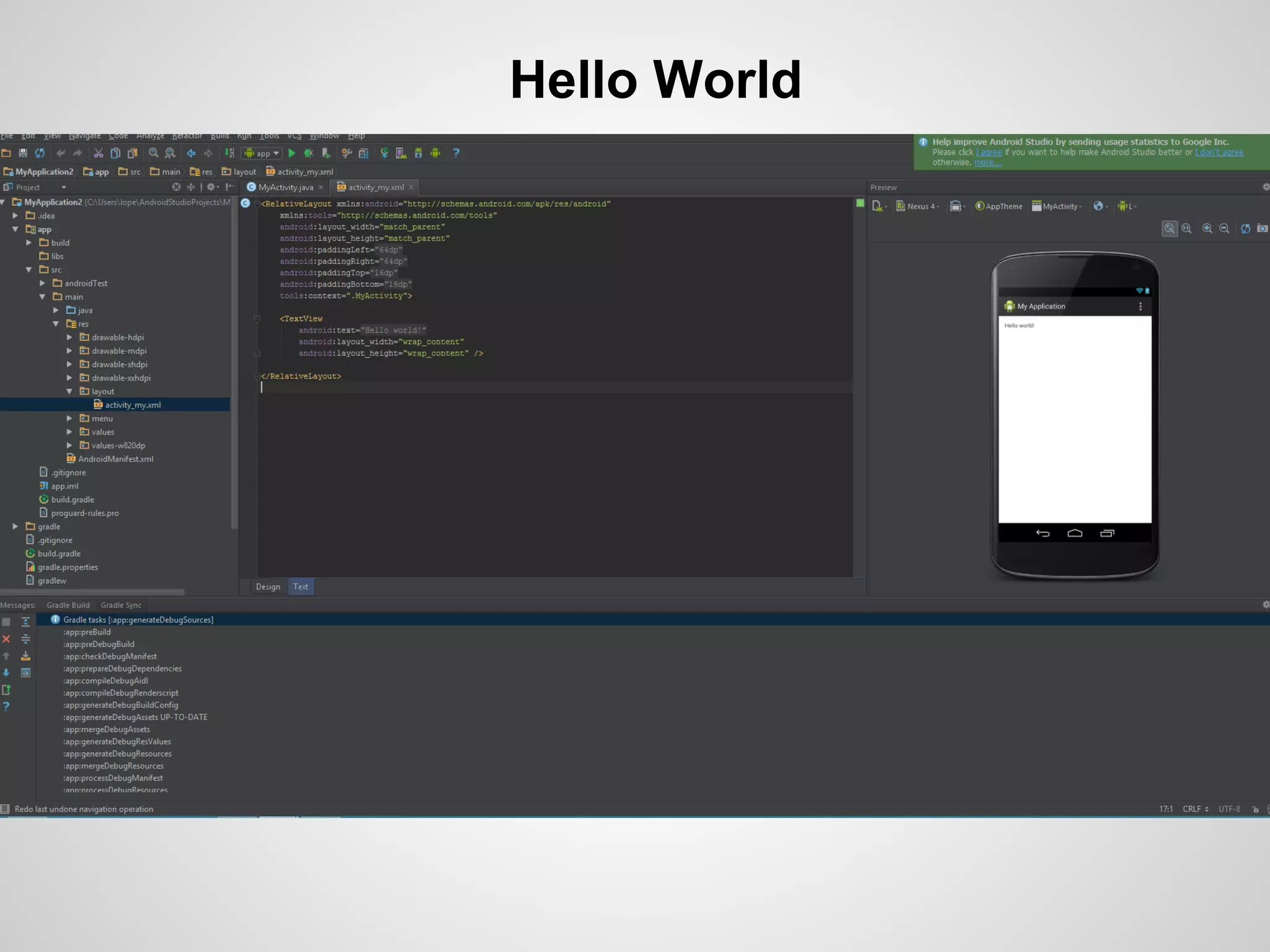Toggle Collapse All in Messages panel
The image size is (1270, 952).
click(25, 639)
